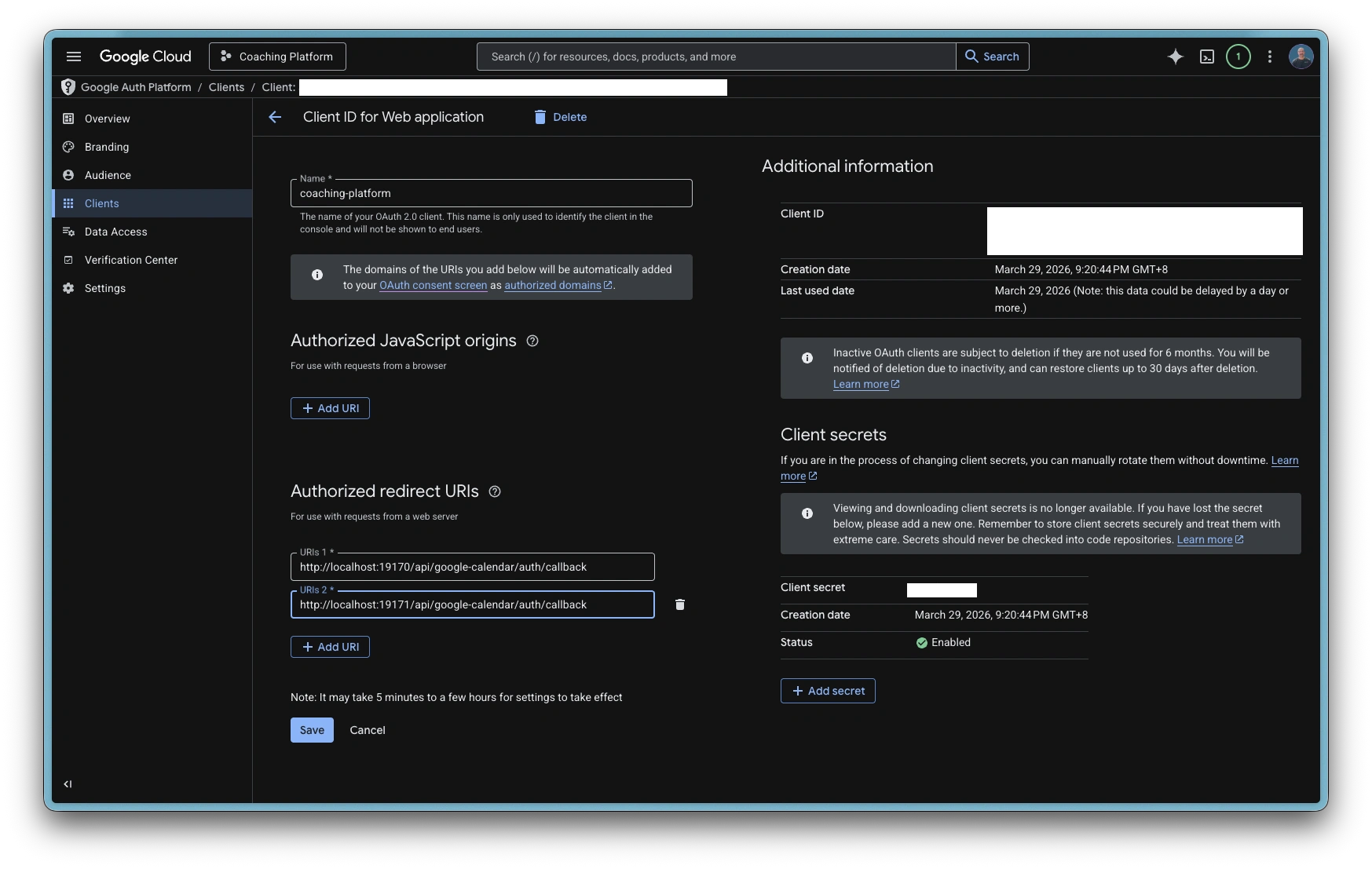Open Gemini AI assistant sparkle icon
Screen dimensions: 1372x869
[1175, 57]
